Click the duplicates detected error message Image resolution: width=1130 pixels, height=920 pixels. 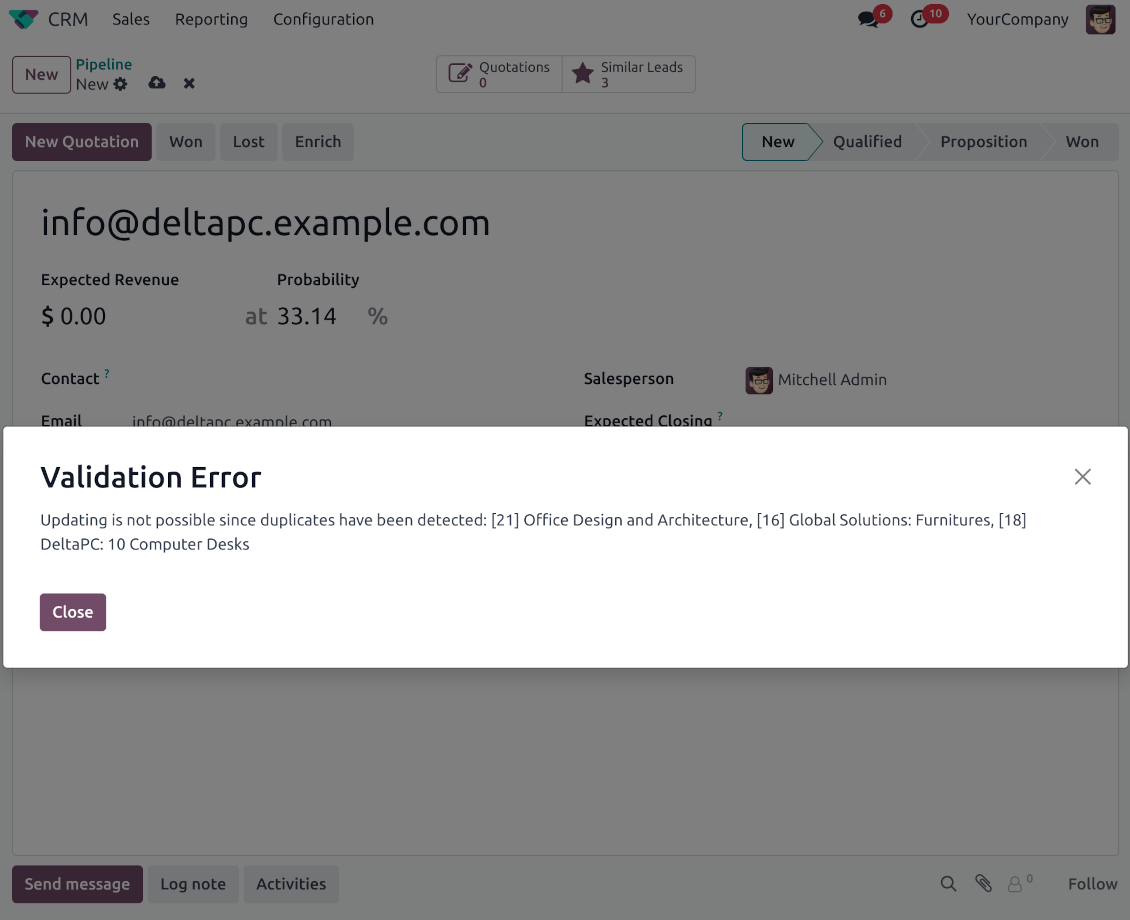533,532
